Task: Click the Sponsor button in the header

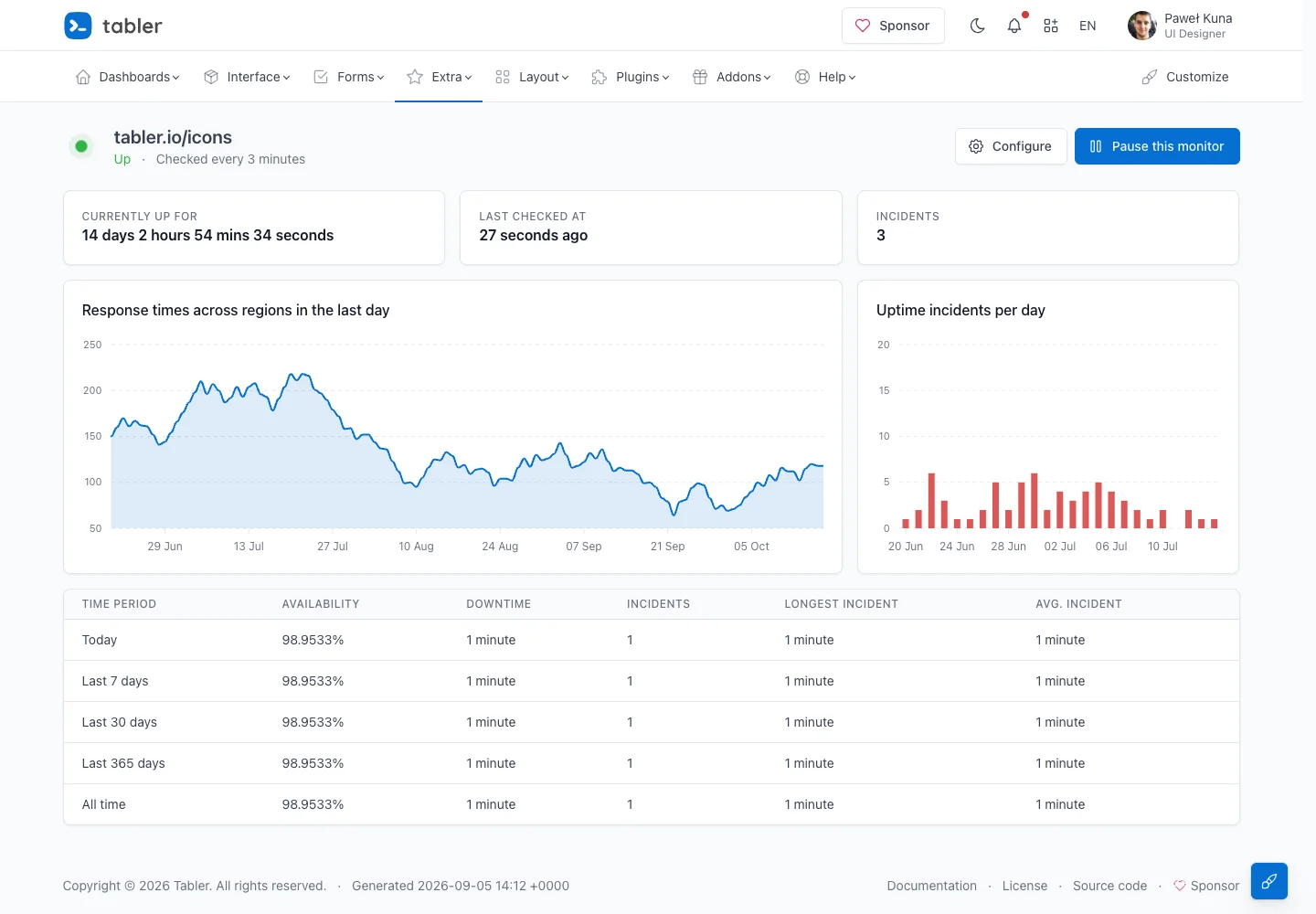Action: 893,26
